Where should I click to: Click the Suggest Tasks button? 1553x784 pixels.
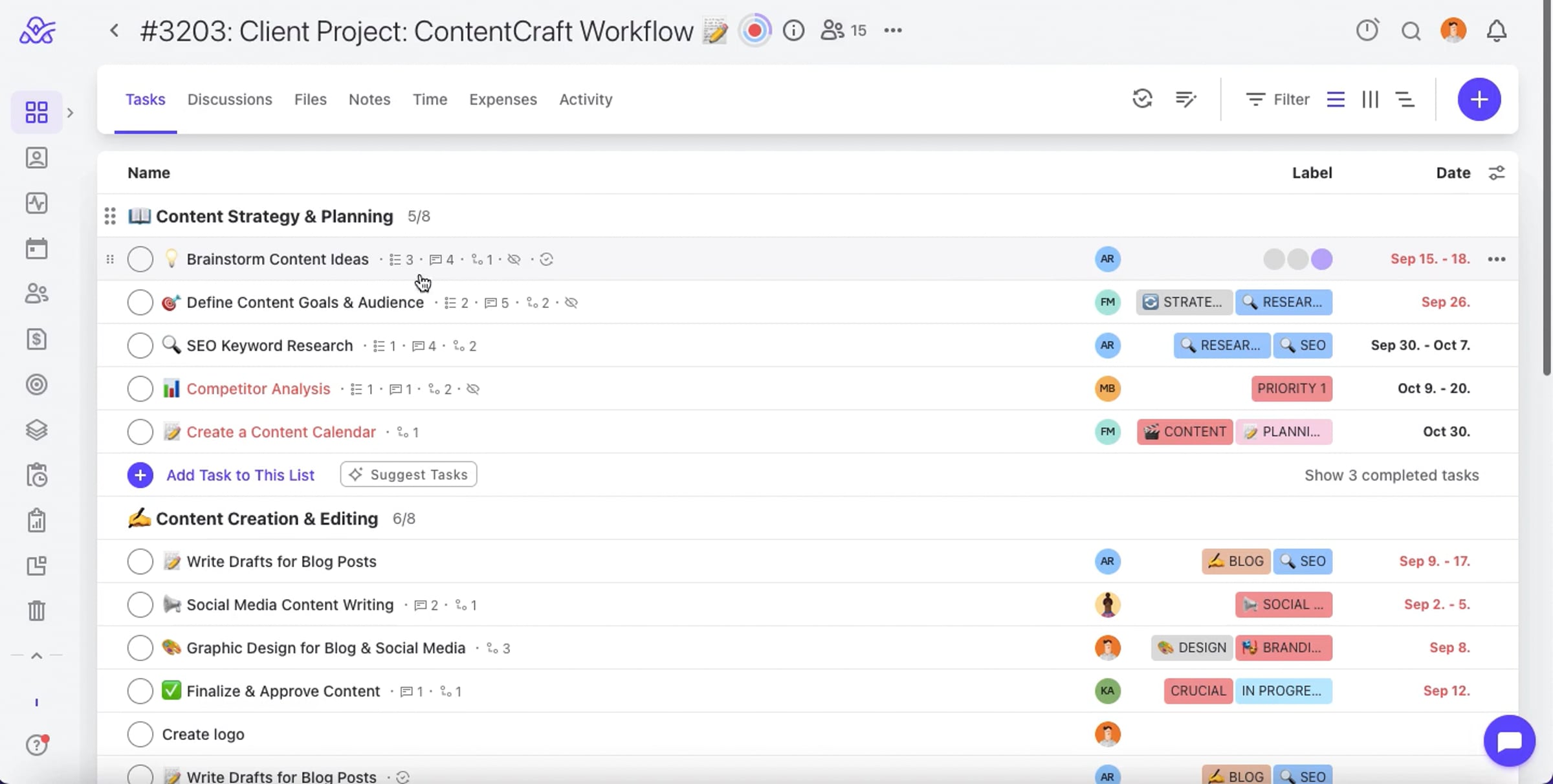pyautogui.click(x=409, y=475)
